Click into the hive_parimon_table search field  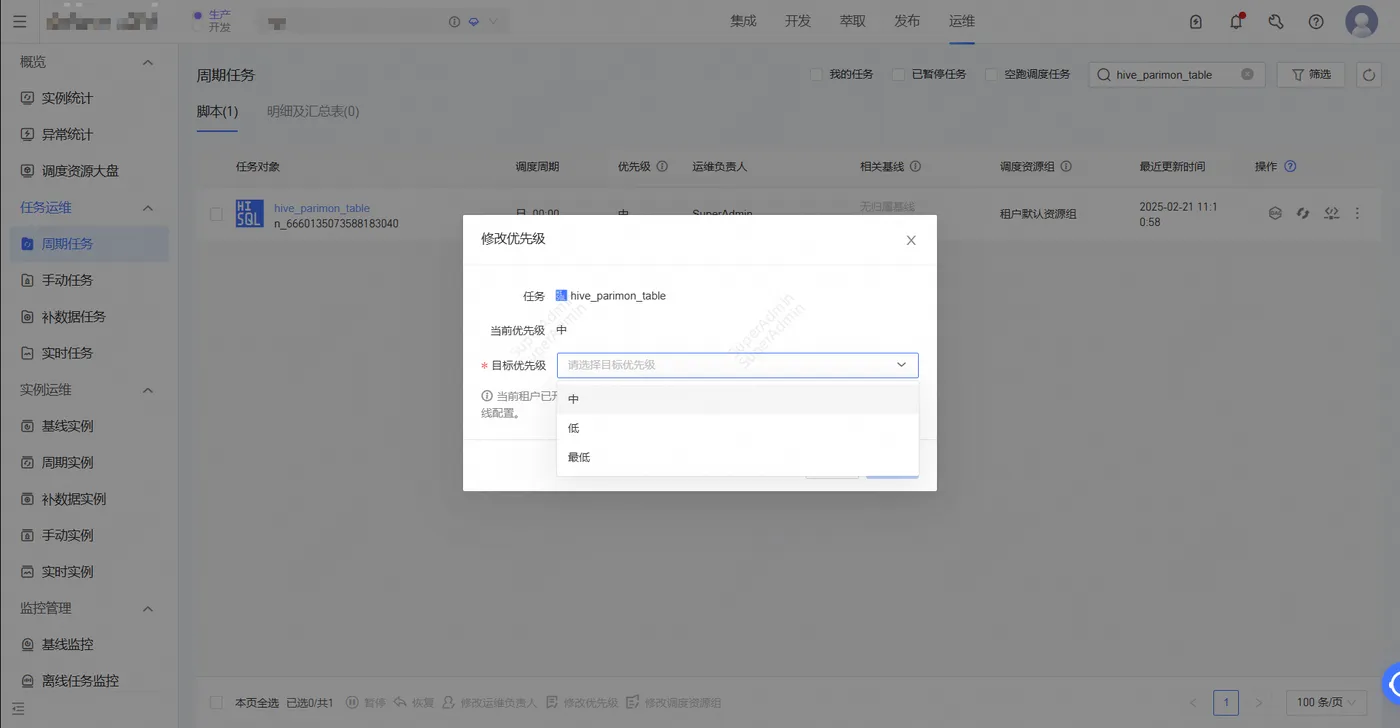coord(1175,74)
